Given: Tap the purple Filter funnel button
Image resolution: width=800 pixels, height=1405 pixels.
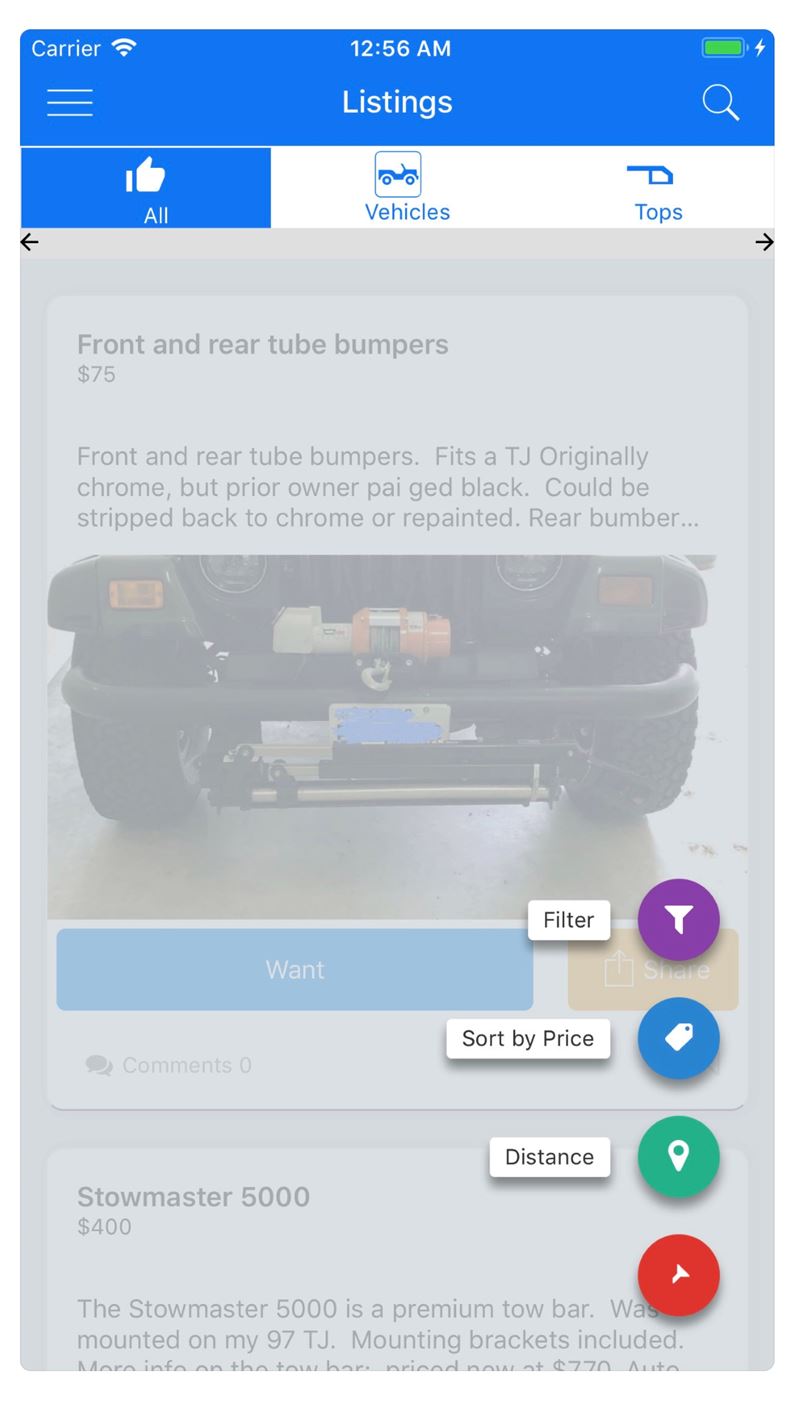Looking at the screenshot, I should [679, 920].
